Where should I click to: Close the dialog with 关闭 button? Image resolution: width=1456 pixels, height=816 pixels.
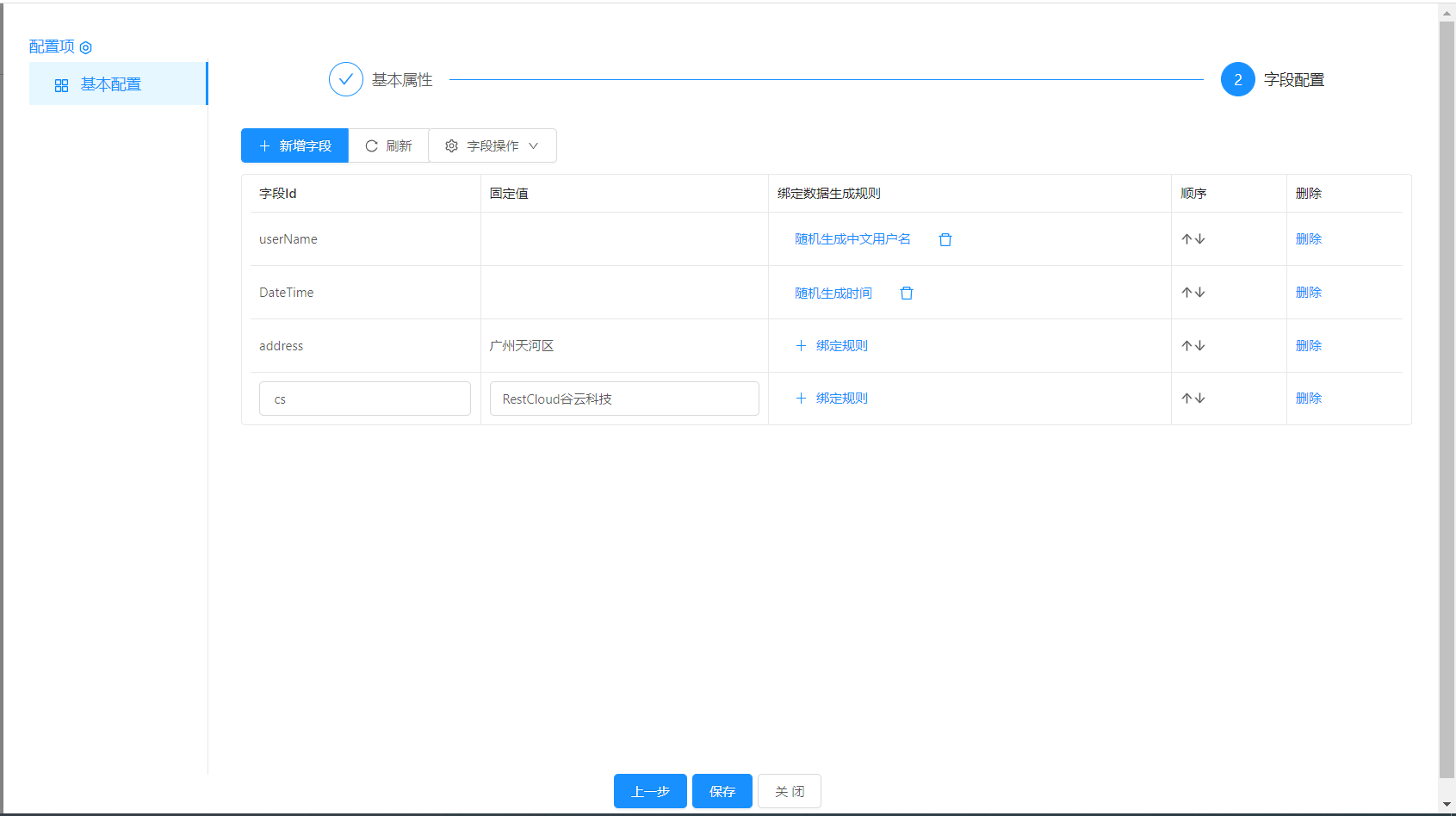coord(789,792)
